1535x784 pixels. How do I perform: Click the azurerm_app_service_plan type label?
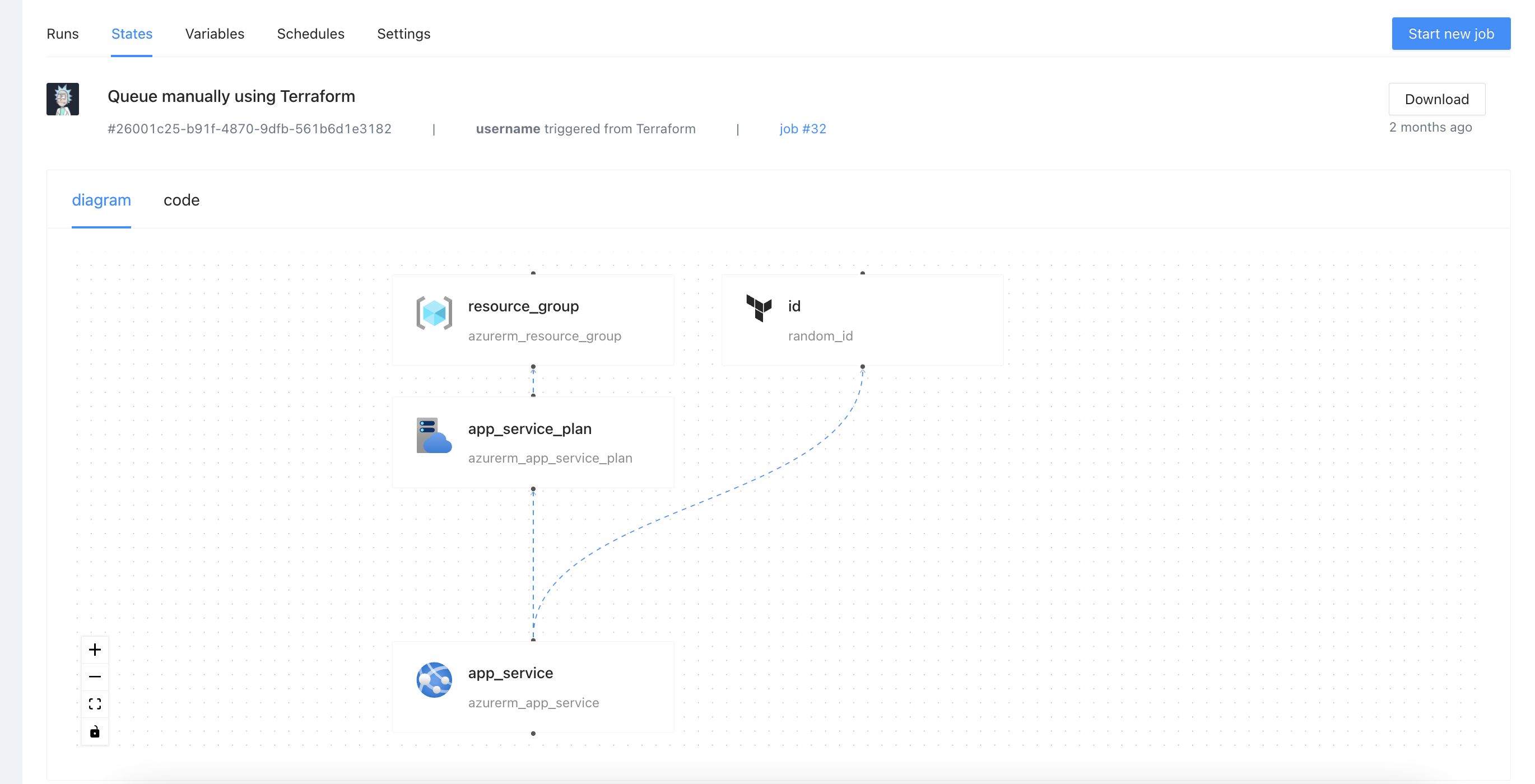550,458
